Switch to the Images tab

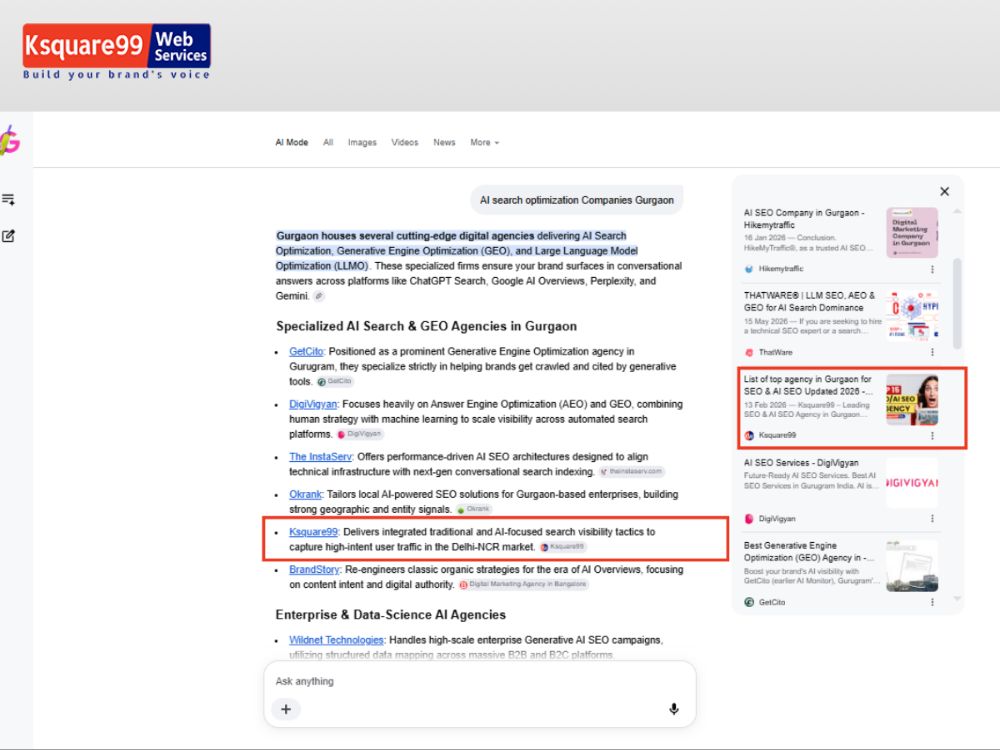click(x=362, y=142)
